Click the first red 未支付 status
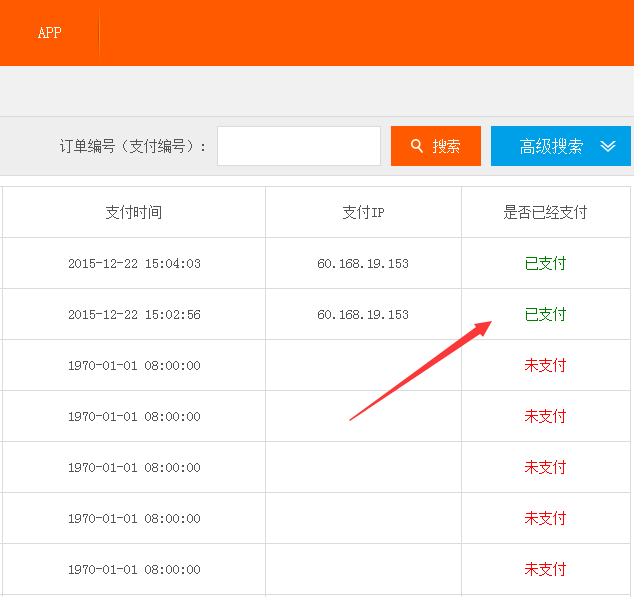The image size is (634, 597). coord(545,365)
